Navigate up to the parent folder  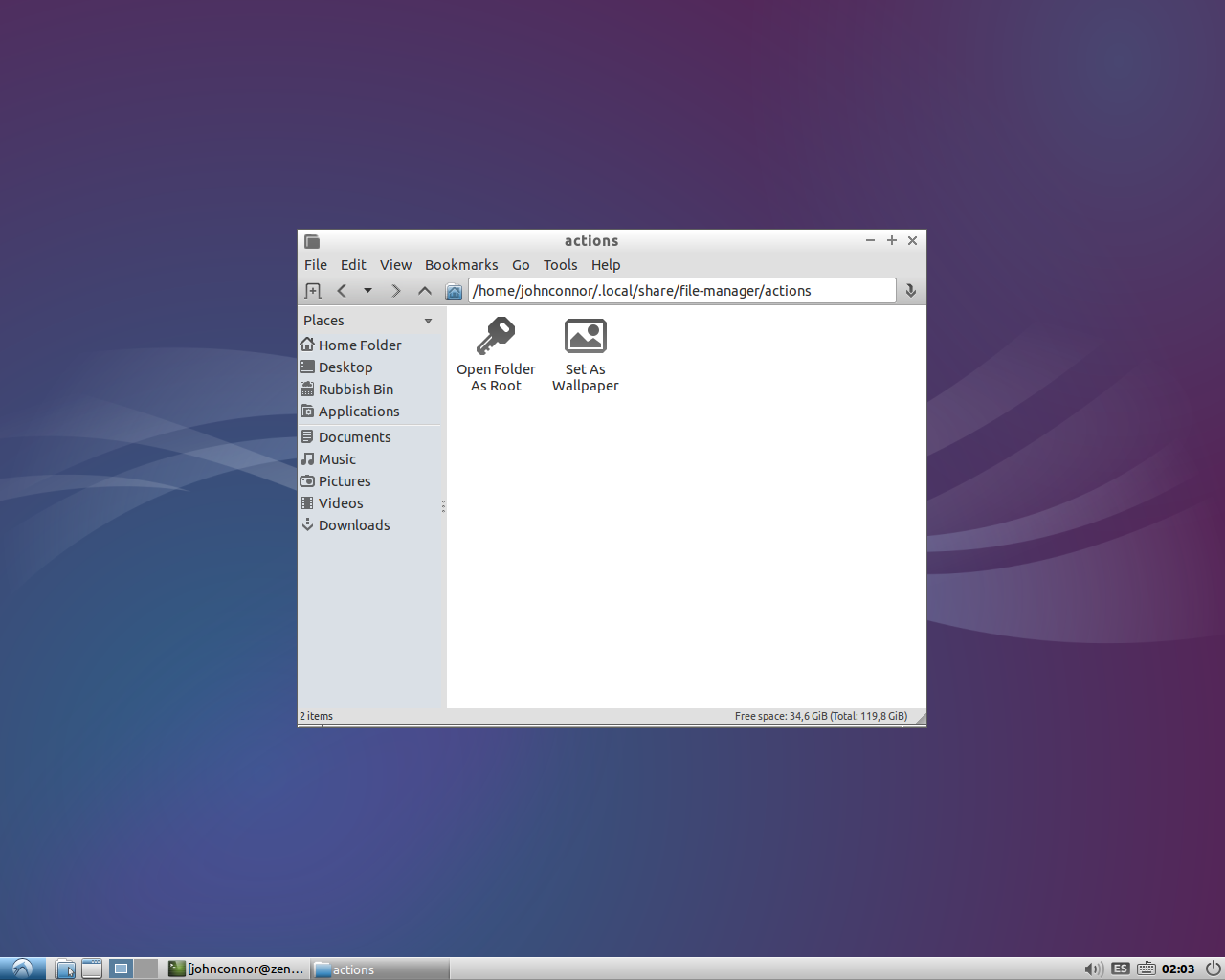point(425,291)
